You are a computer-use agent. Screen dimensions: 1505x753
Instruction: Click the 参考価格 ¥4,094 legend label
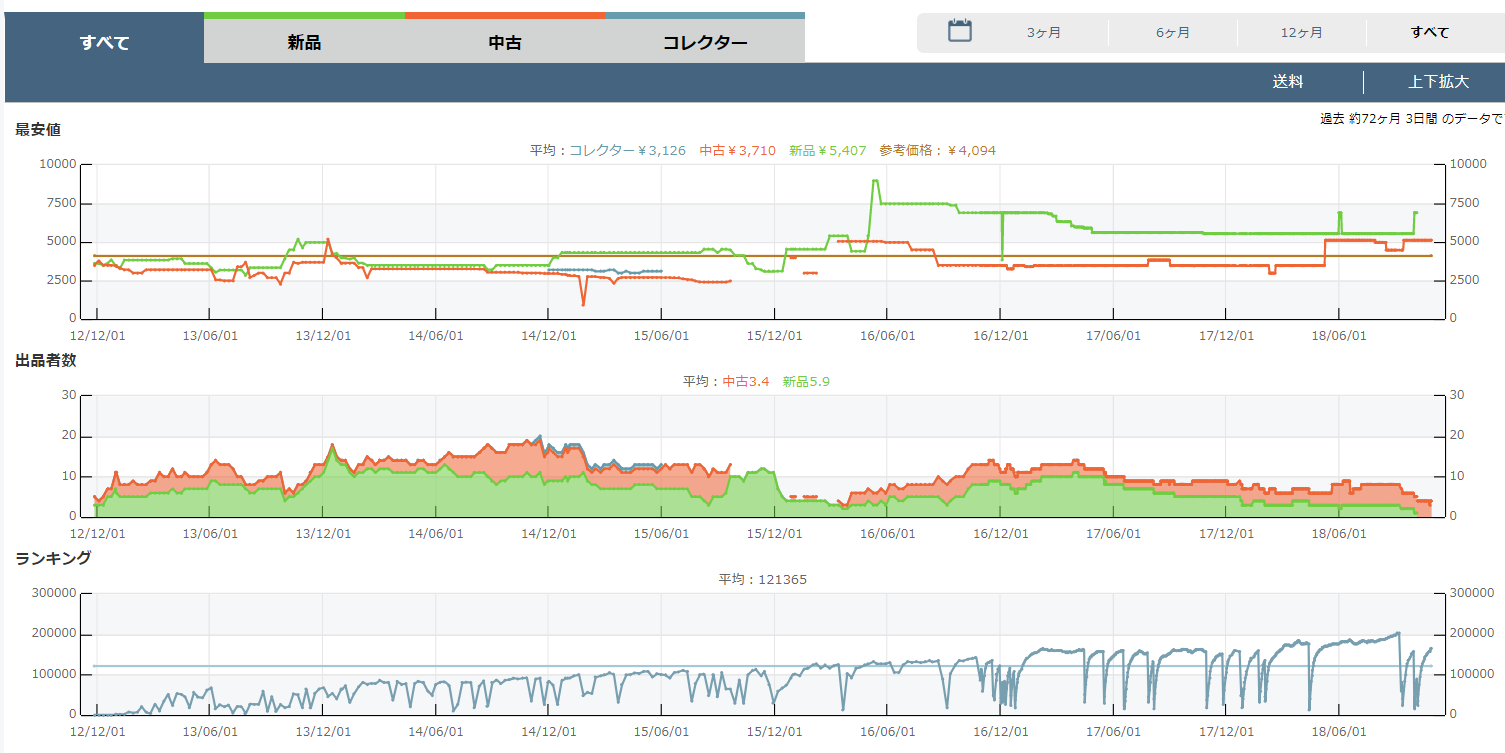click(x=937, y=151)
